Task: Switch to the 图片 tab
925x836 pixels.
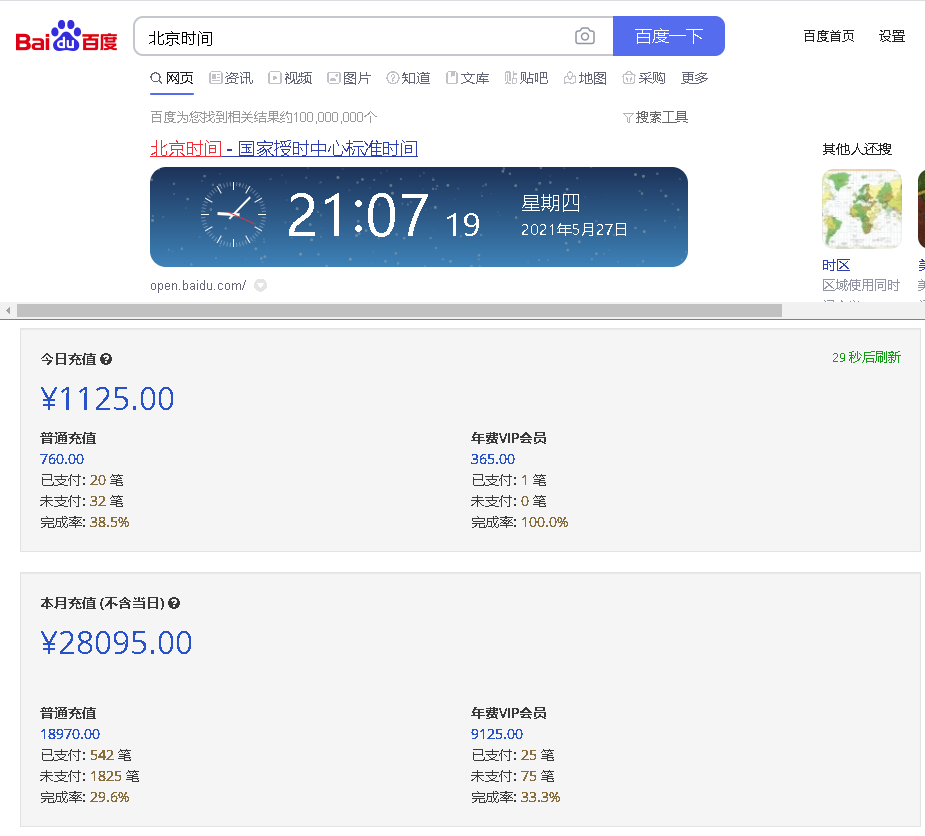Action: coord(349,78)
